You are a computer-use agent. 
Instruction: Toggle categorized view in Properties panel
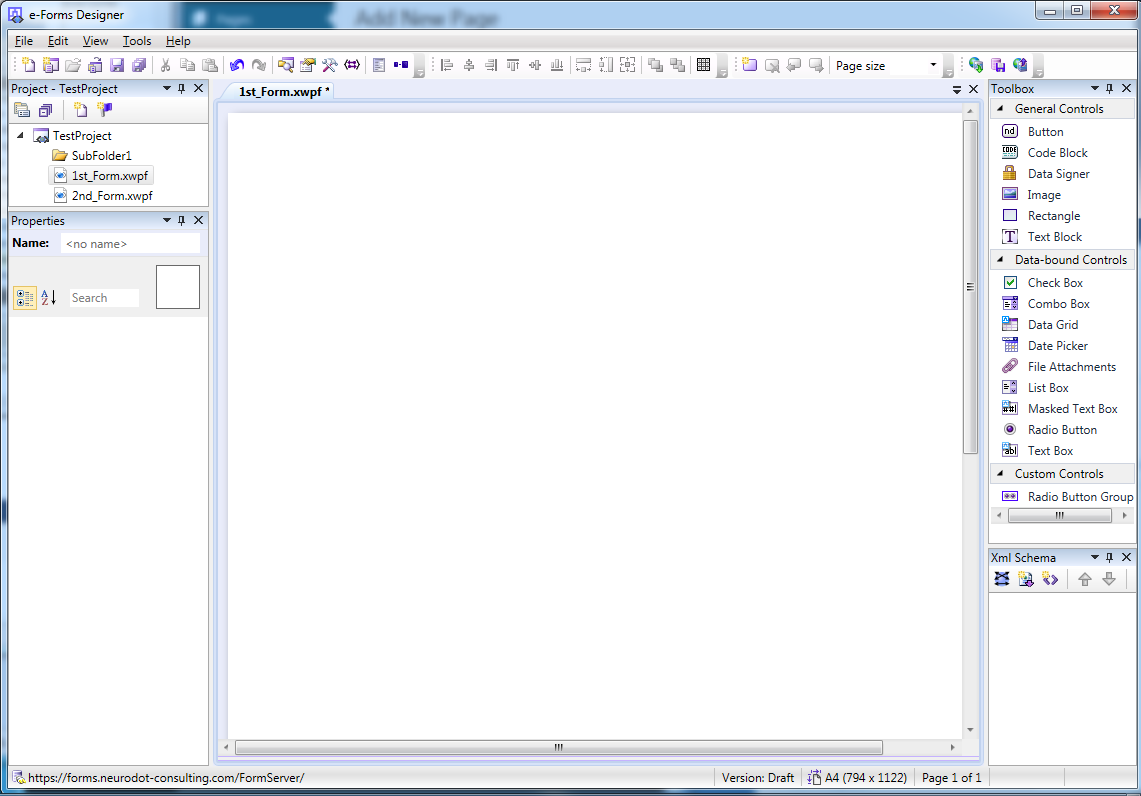[x=25, y=298]
